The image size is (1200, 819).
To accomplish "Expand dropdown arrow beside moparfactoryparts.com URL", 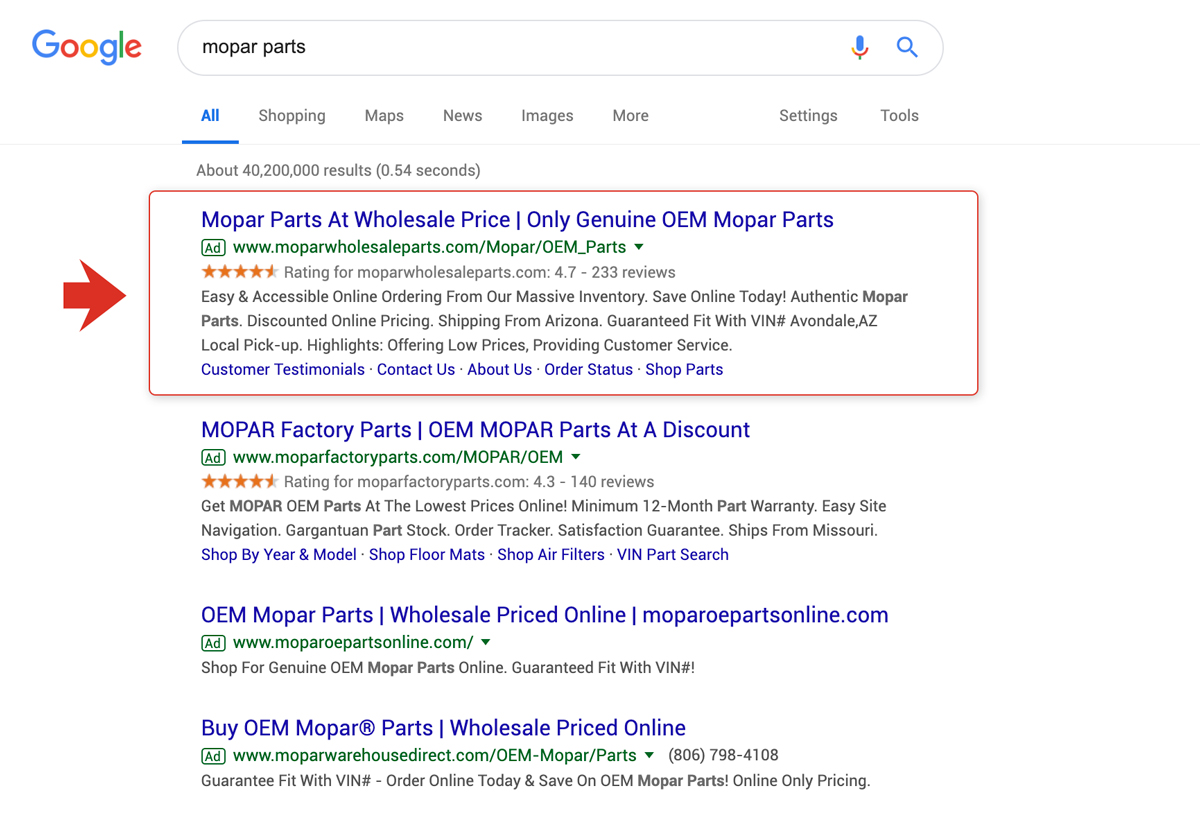I will pyautogui.click(x=576, y=457).
